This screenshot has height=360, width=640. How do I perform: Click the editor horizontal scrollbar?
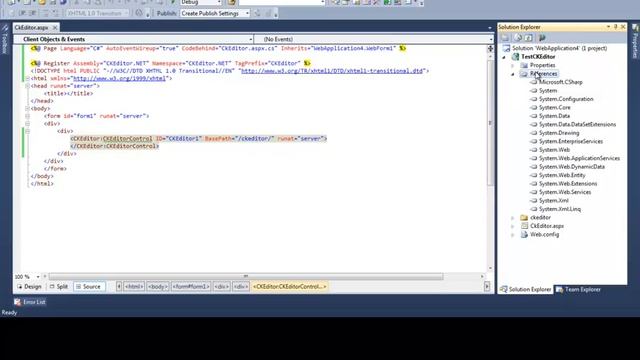(x=246, y=277)
